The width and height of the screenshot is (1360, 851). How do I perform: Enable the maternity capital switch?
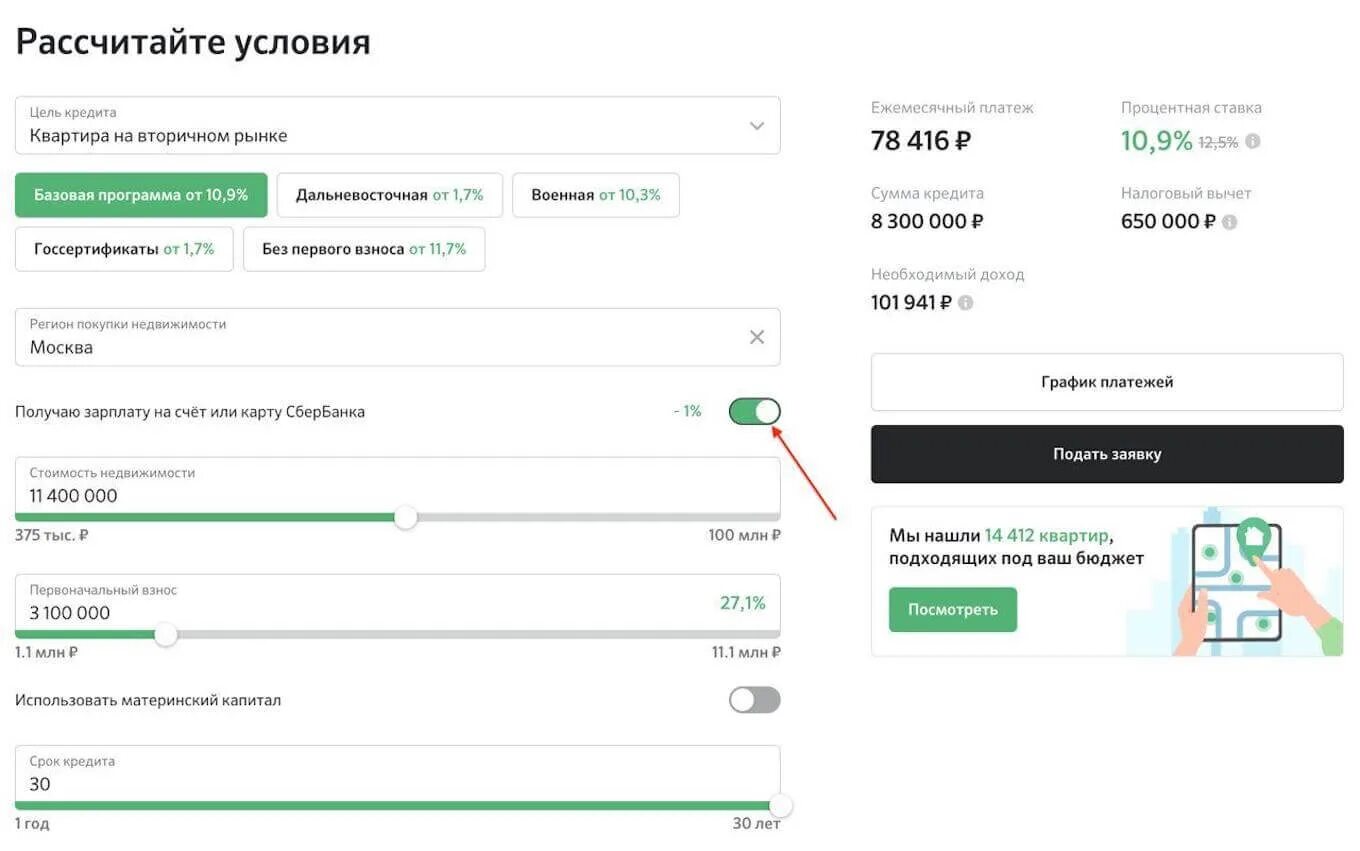pyautogui.click(x=755, y=700)
